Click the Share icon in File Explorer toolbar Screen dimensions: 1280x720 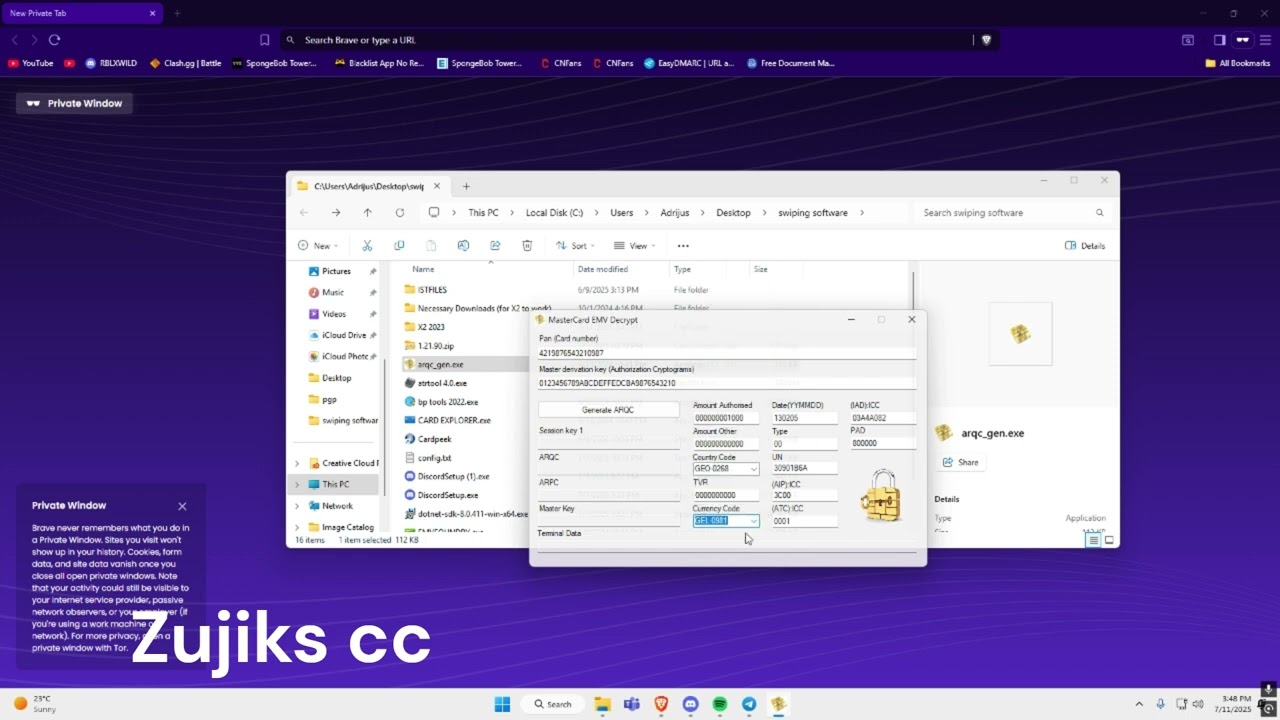(495, 246)
